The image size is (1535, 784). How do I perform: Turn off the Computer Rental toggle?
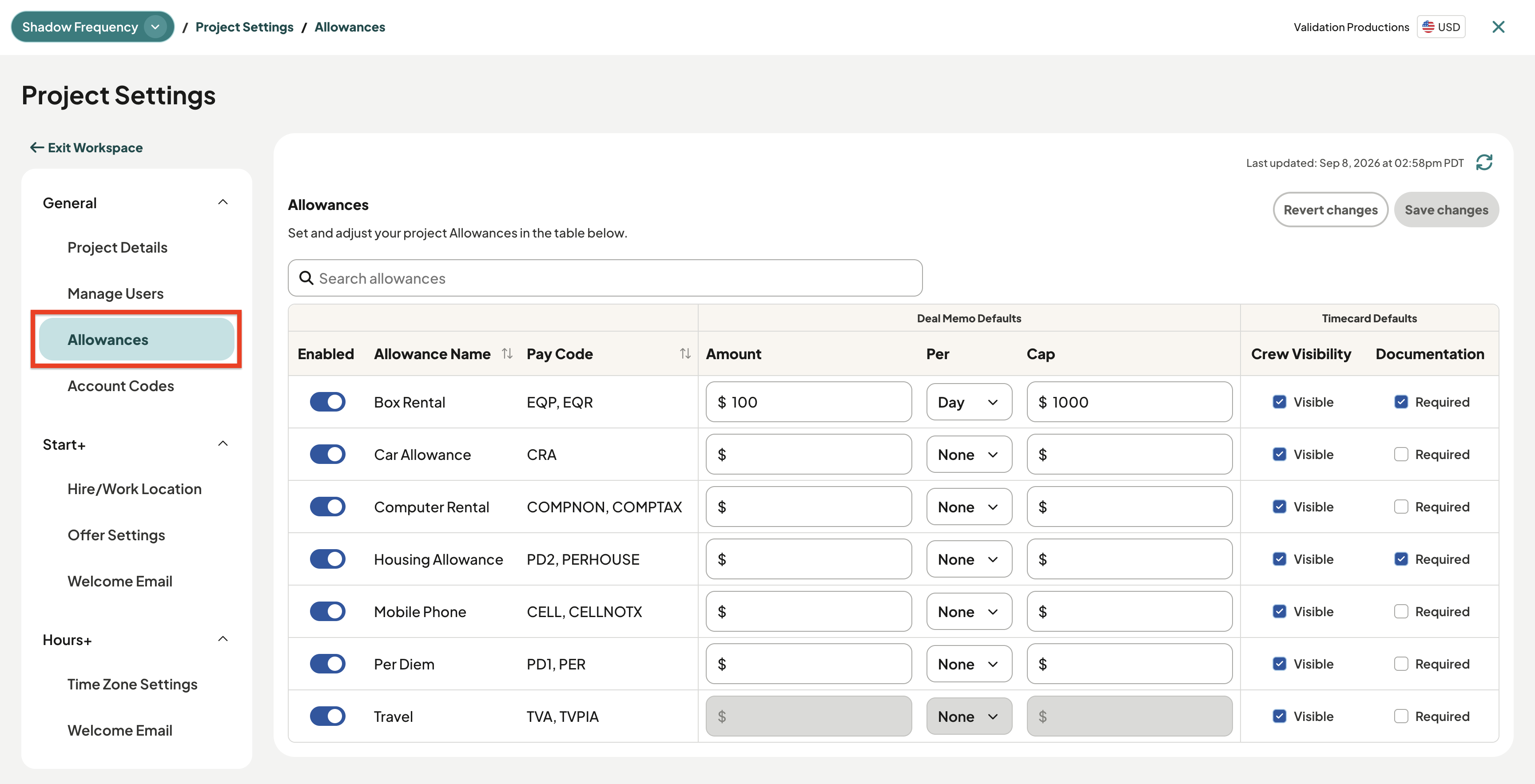327,507
